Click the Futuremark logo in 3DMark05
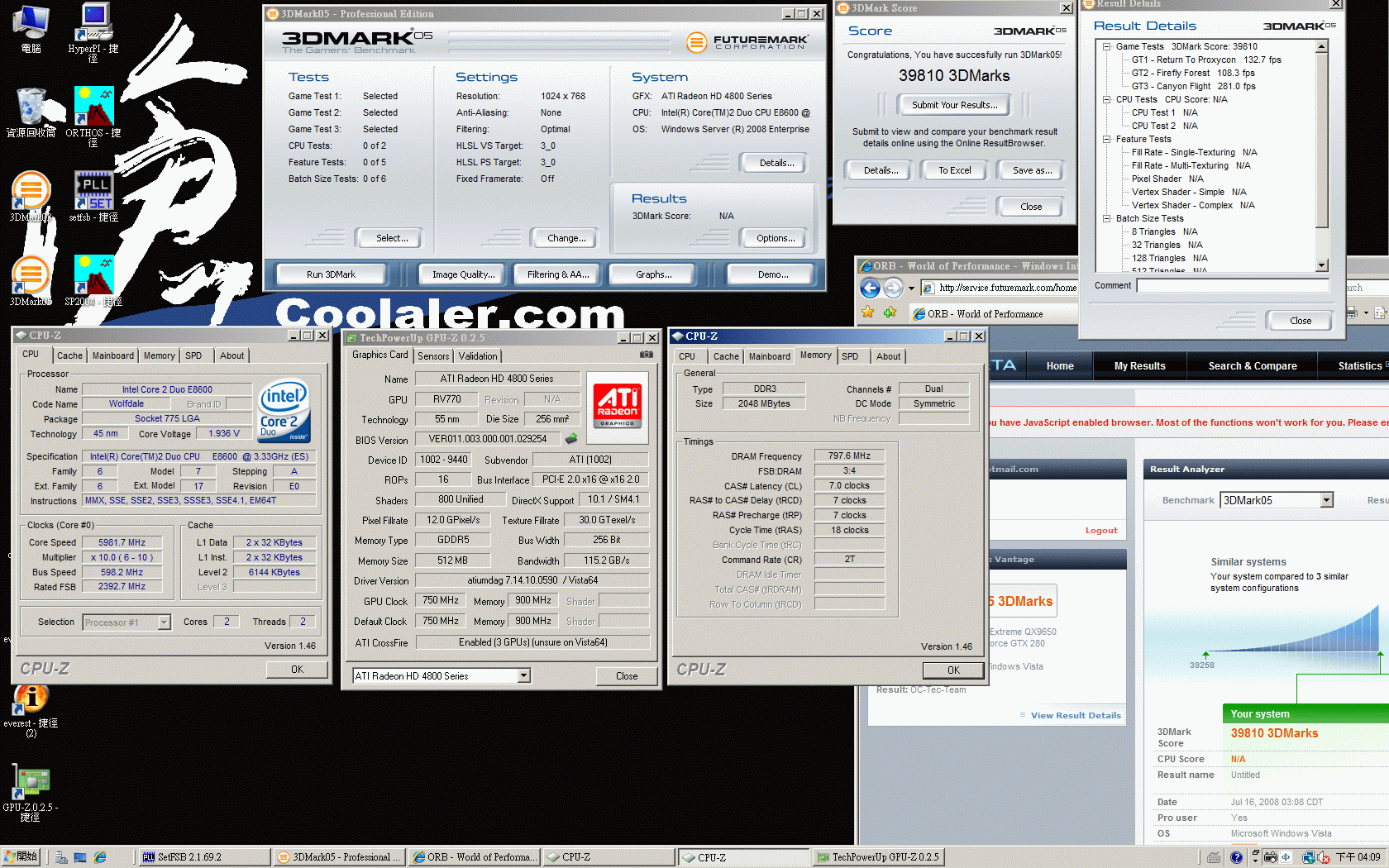 pos(747,41)
